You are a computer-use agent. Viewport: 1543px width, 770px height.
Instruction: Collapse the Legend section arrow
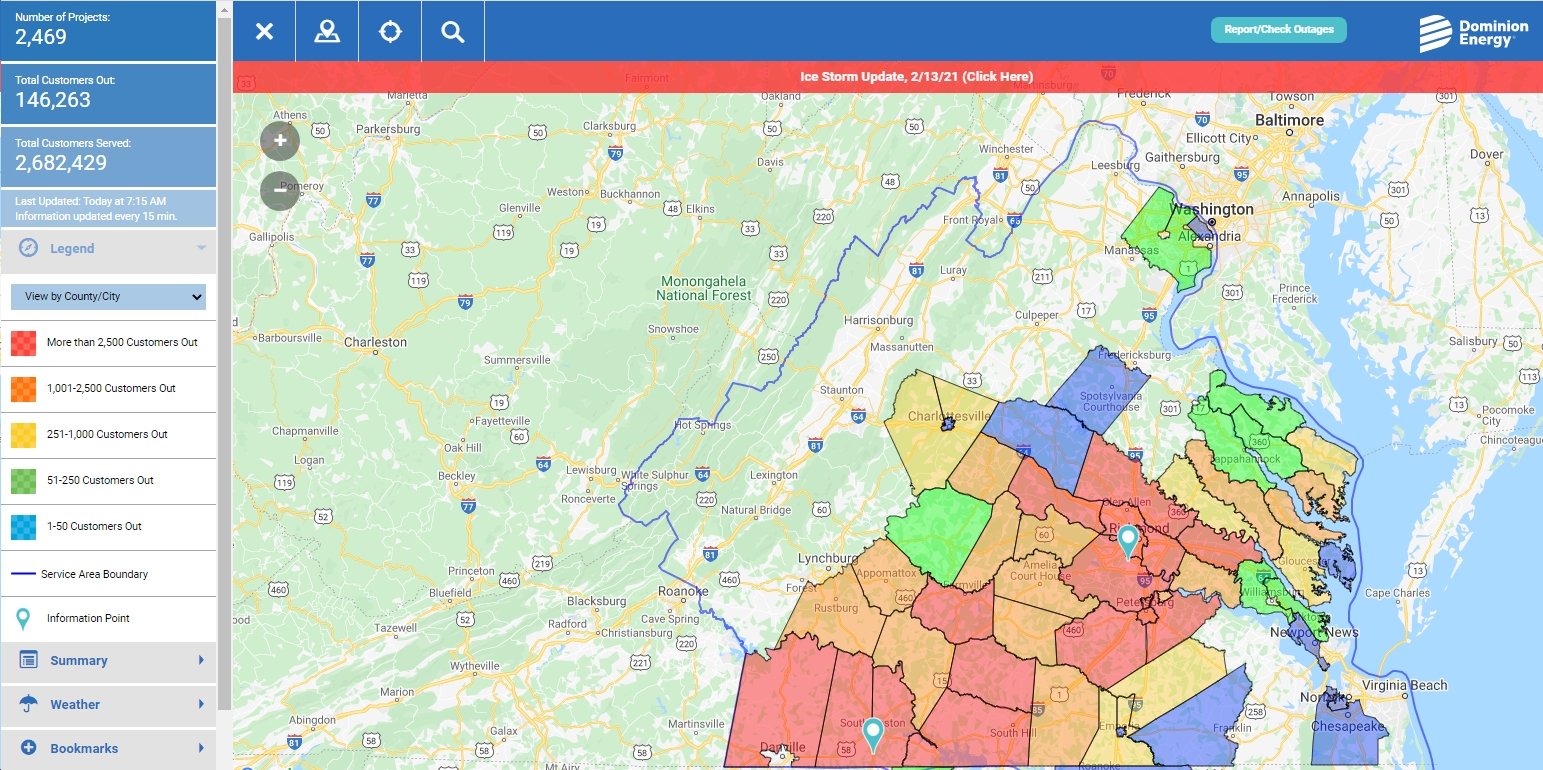(x=201, y=248)
